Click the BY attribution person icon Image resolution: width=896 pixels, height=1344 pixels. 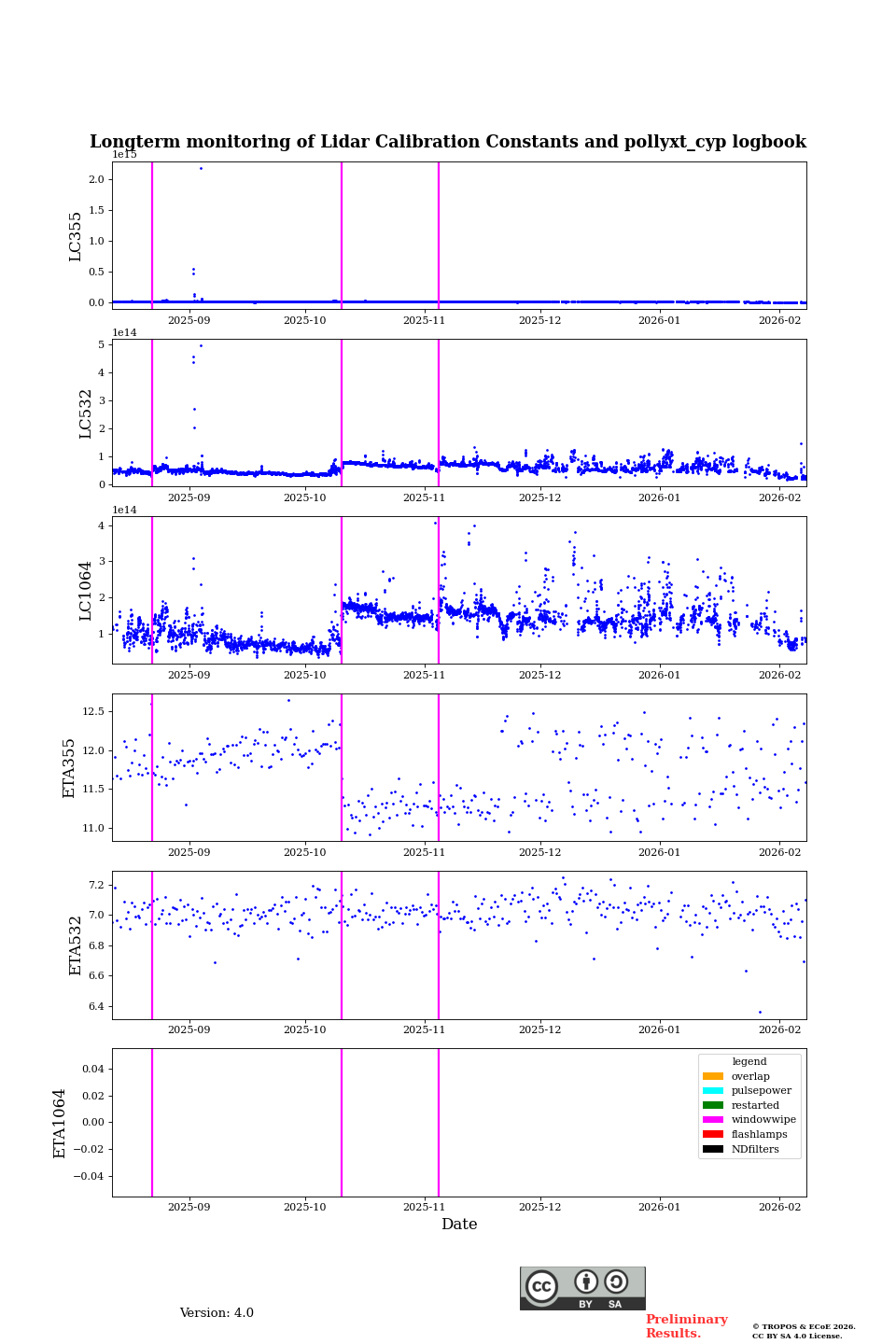click(x=586, y=1281)
